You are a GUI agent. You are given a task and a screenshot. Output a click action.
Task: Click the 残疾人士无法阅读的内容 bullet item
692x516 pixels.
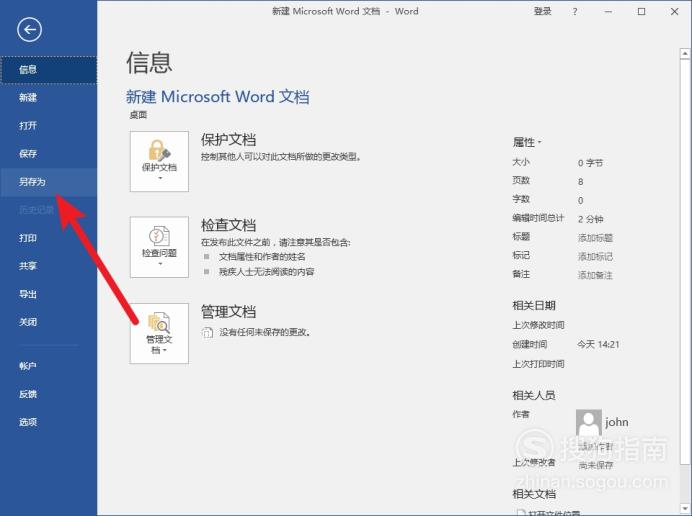click(x=267, y=272)
